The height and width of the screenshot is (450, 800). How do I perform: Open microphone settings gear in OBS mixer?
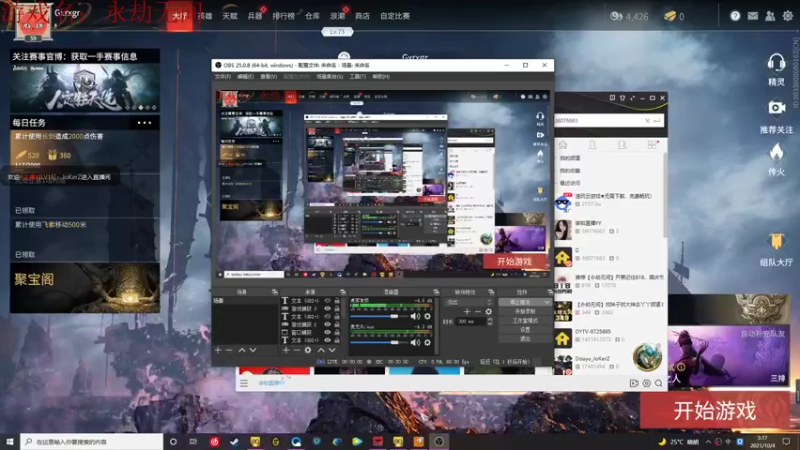click(x=428, y=342)
